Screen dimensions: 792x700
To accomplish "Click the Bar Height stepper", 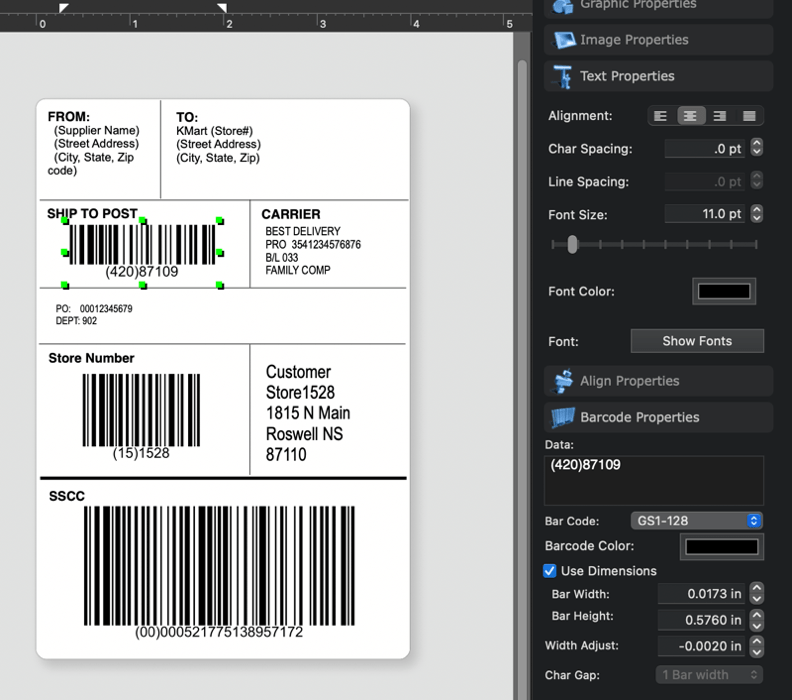I will tap(756, 620).
